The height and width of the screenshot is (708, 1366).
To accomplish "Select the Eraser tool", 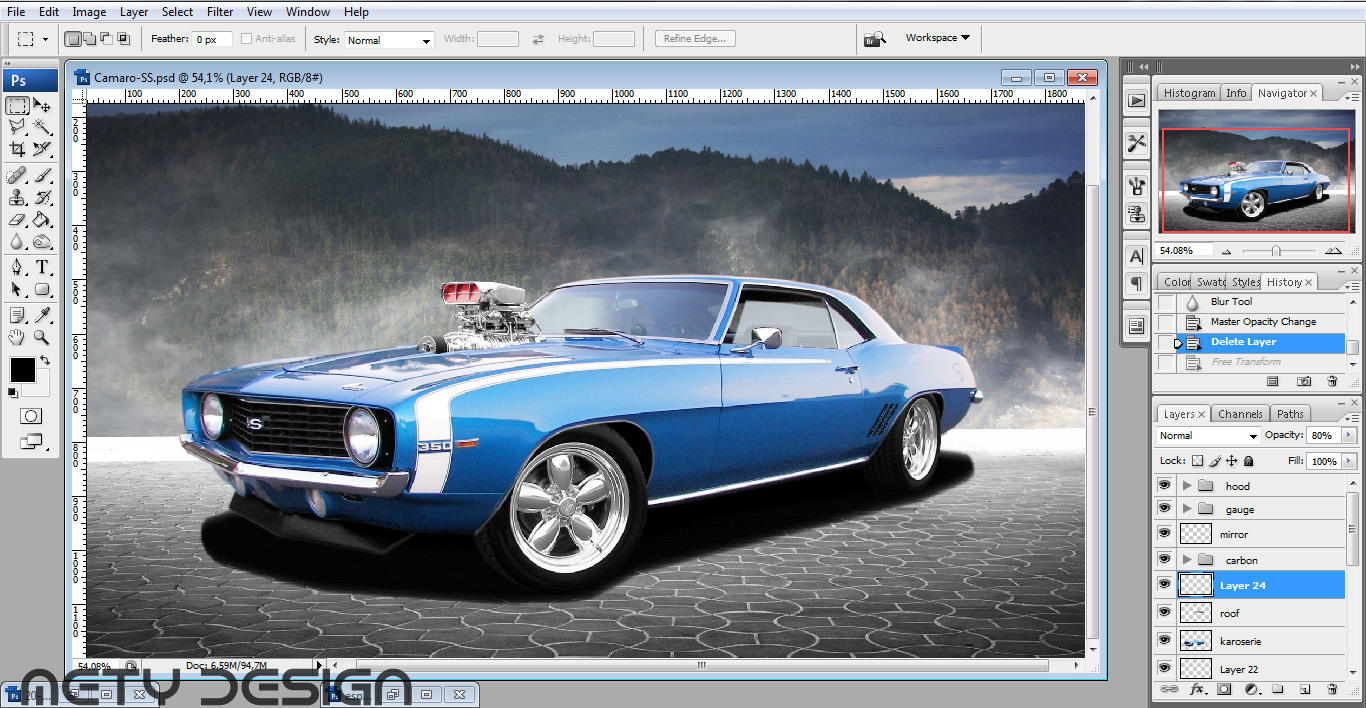I will 18,220.
